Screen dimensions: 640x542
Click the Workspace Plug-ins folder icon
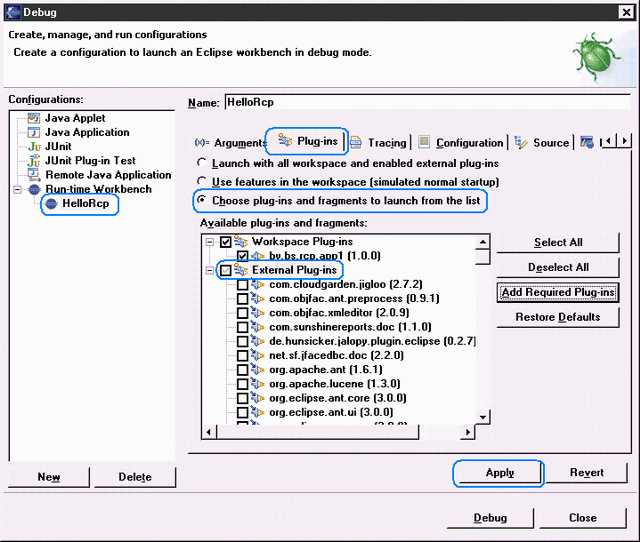click(x=240, y=242)
